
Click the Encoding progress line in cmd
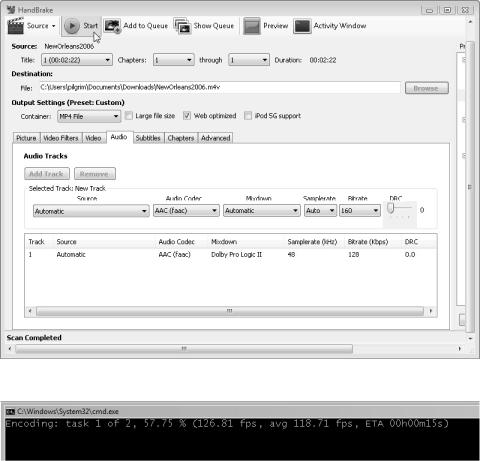click(x=227, y=424)
